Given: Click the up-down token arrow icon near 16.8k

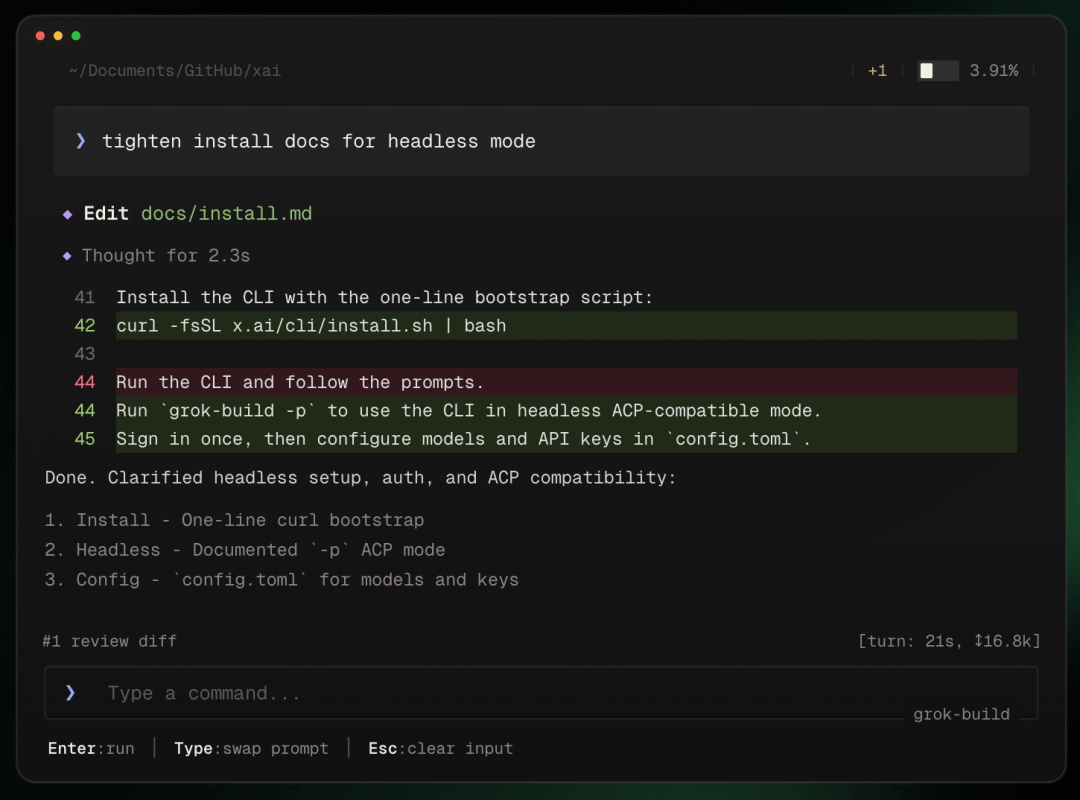Looking at the screenshot, I should click(979, 641).
